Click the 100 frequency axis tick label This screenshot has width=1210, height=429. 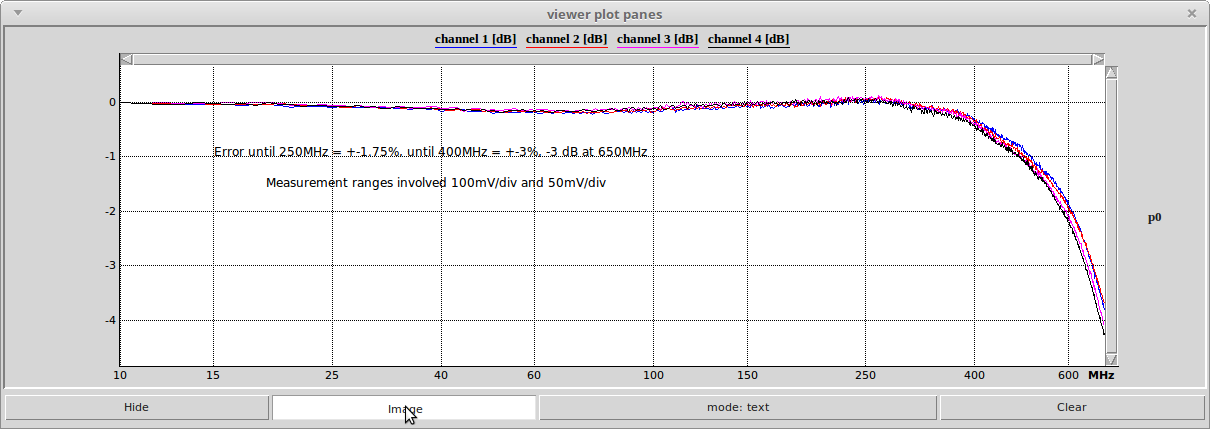(x=653, y=375)
